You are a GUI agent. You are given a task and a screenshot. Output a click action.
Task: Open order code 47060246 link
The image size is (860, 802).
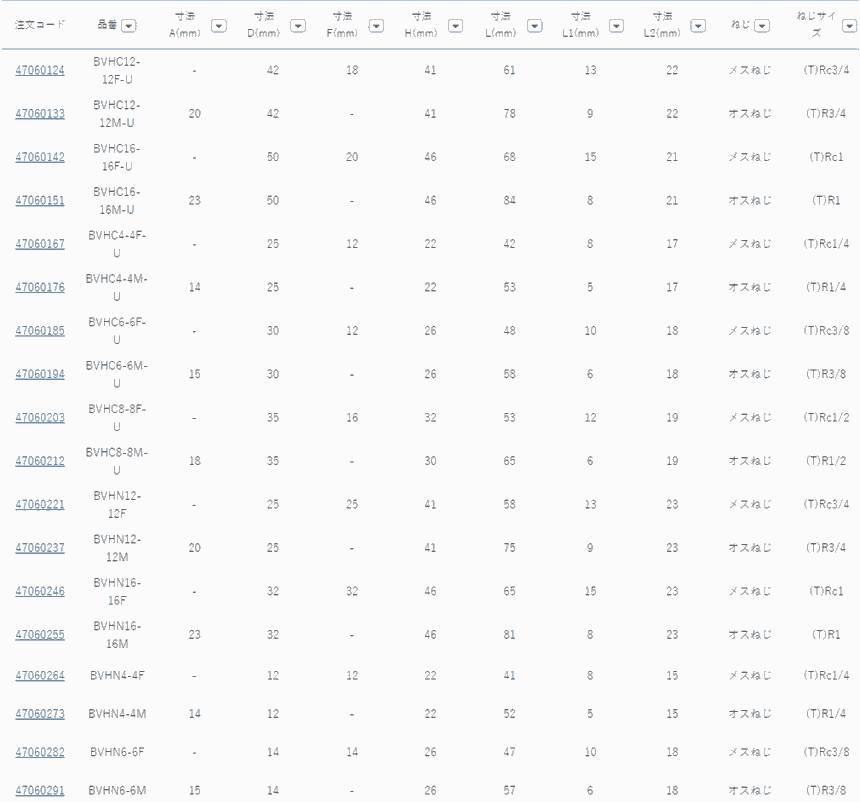tap(40, 592)
